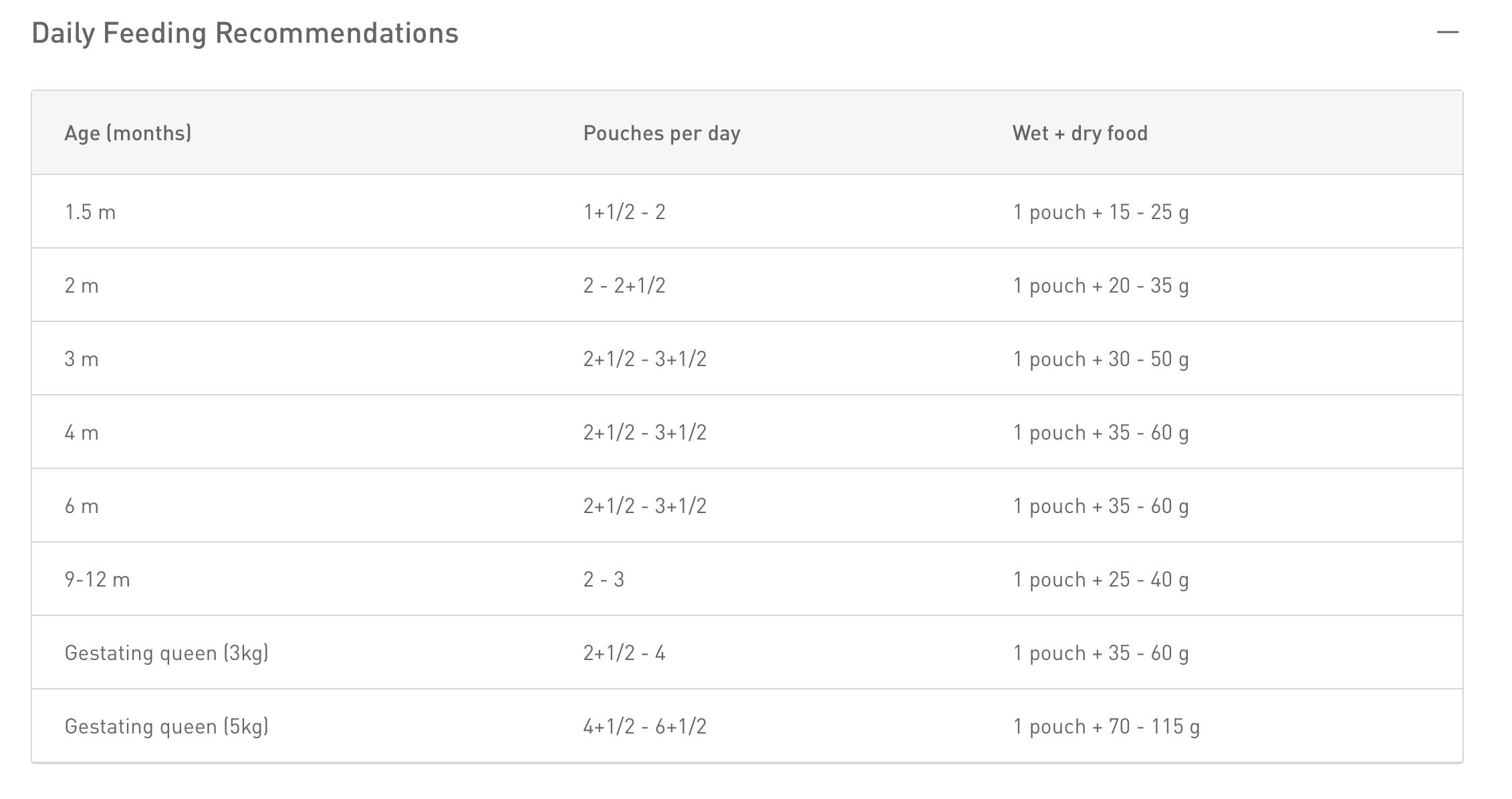
Task: Select the 2 - 2+1/2 pouches value
Action: pyautogui.click(x=624, y=285)
